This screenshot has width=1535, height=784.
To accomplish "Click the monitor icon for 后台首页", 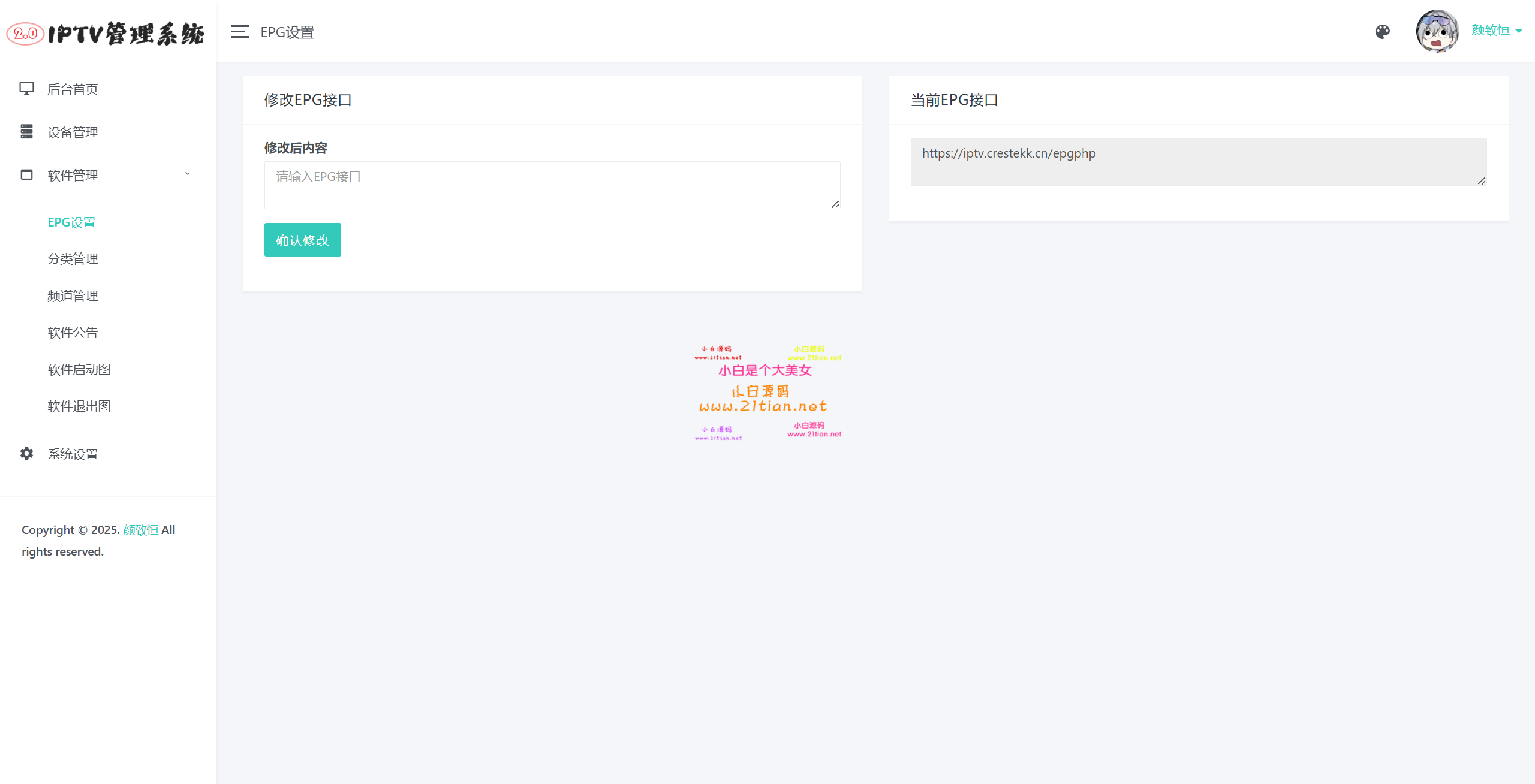I will pyautogui.click(x=26, y=89).
